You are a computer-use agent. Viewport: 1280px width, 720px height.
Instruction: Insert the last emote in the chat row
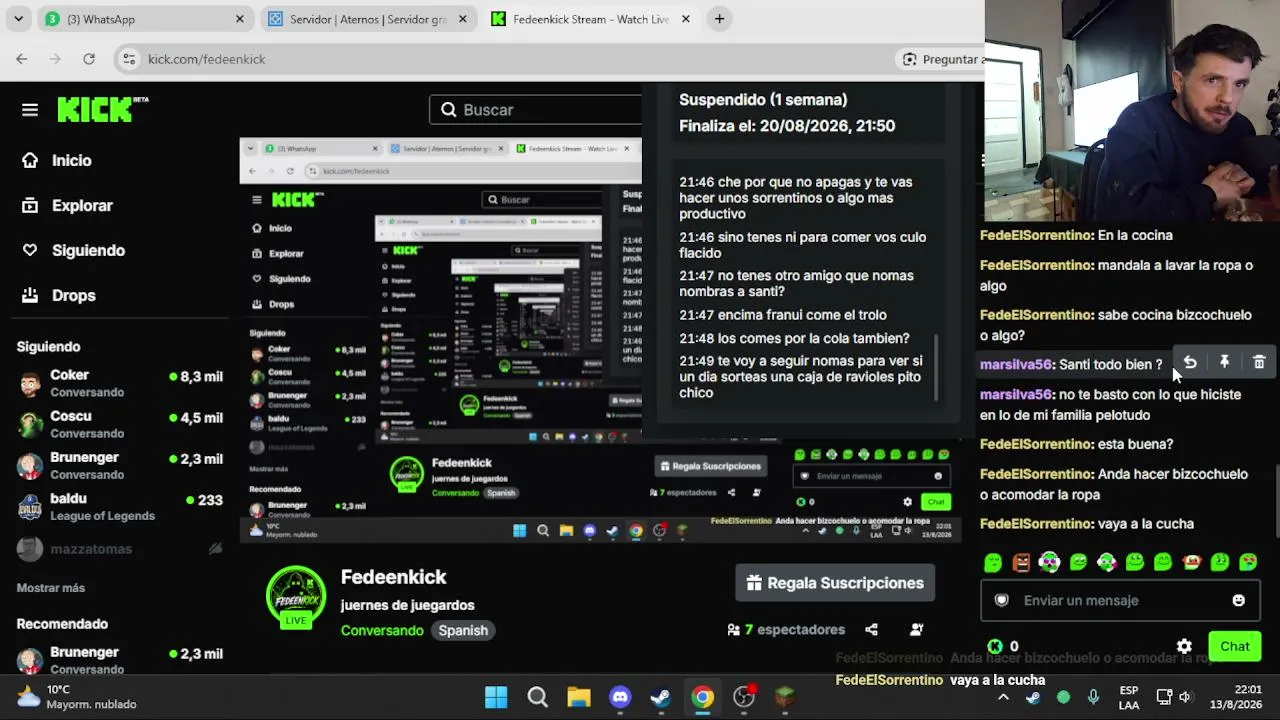click(x=1248, y=563)
